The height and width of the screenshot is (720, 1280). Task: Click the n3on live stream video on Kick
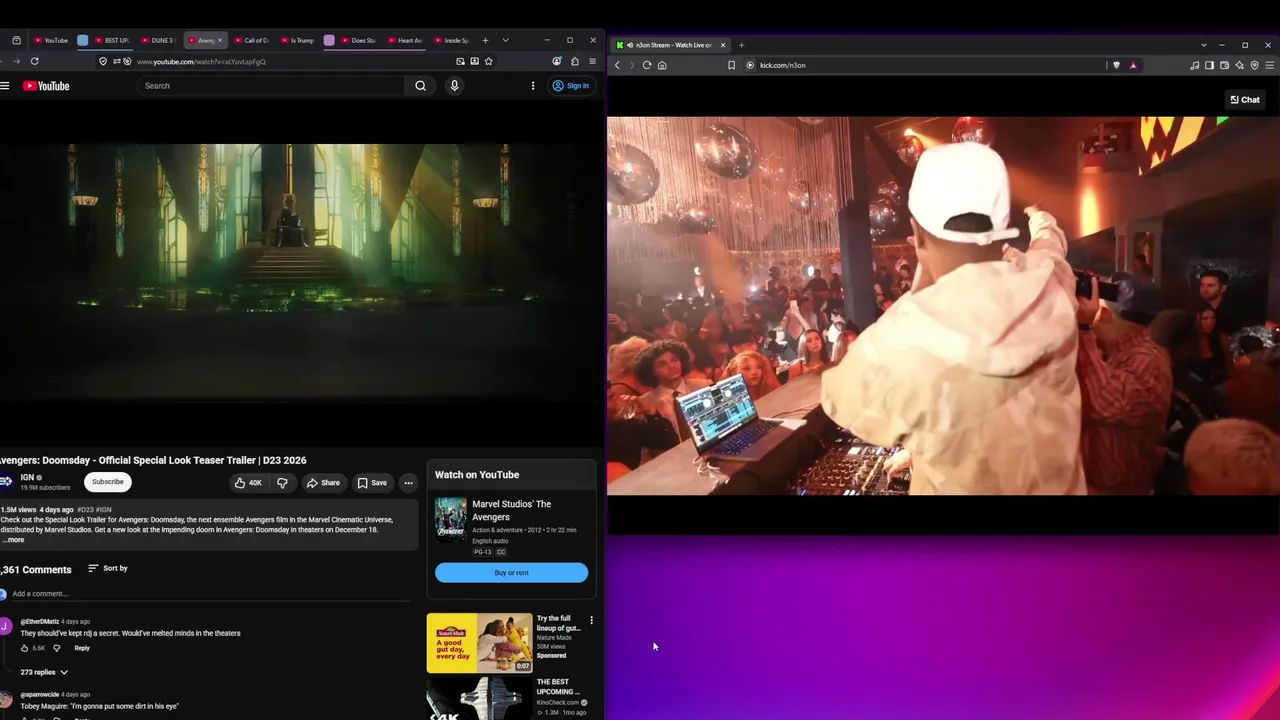[x=943, y=306]
